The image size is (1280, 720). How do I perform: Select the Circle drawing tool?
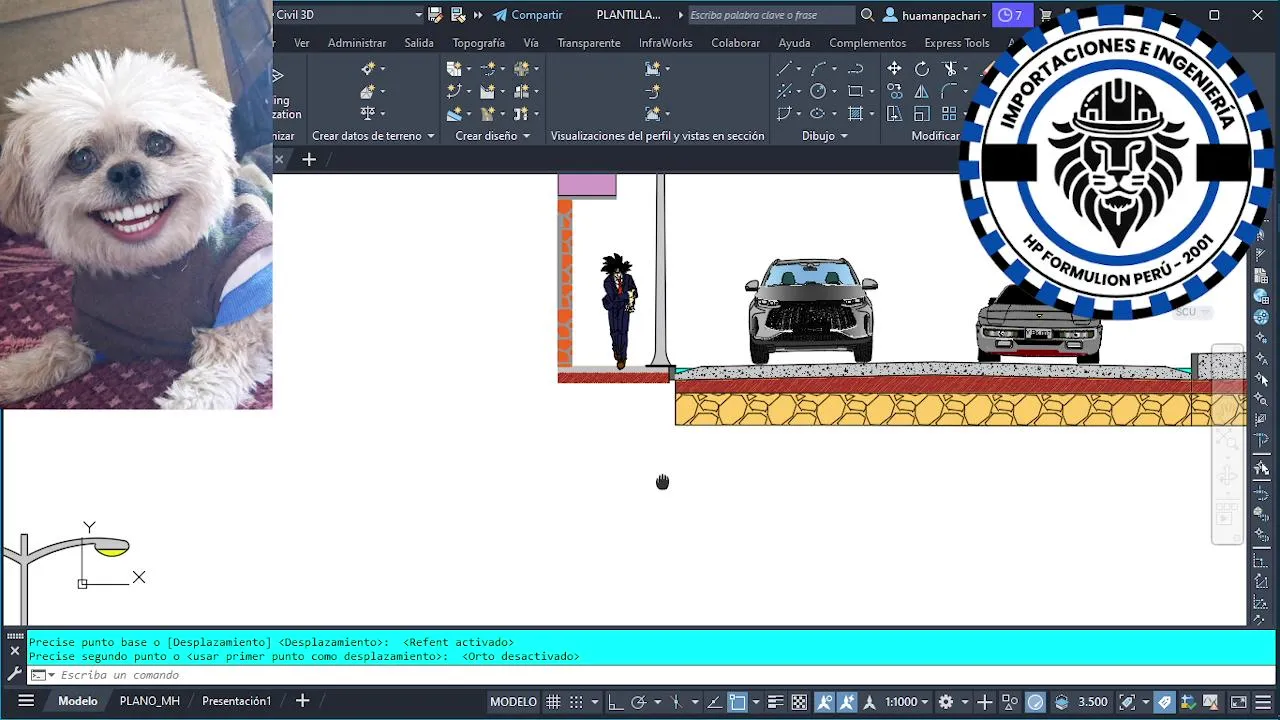(818, 91)
